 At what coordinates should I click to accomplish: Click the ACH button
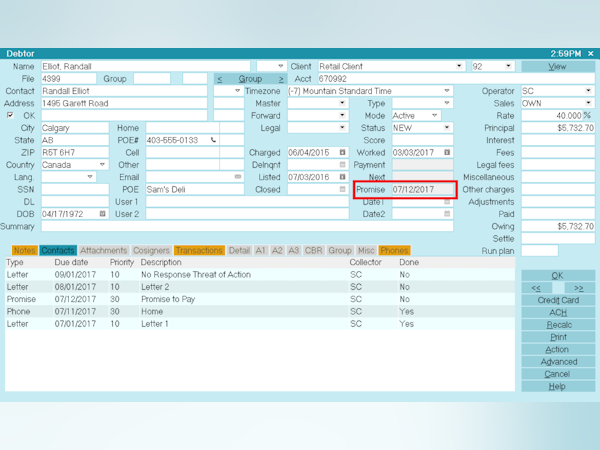pos(558,312)
